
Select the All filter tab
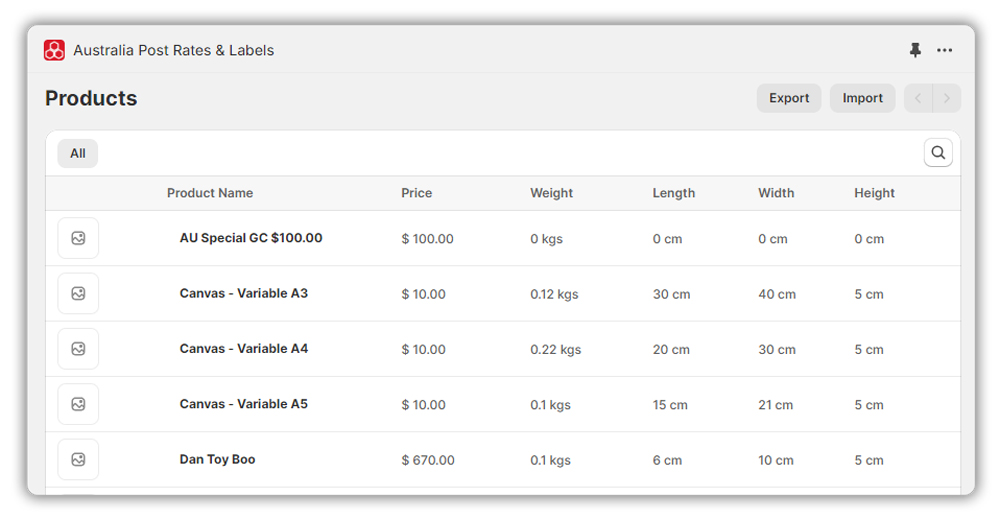(78, 153)
